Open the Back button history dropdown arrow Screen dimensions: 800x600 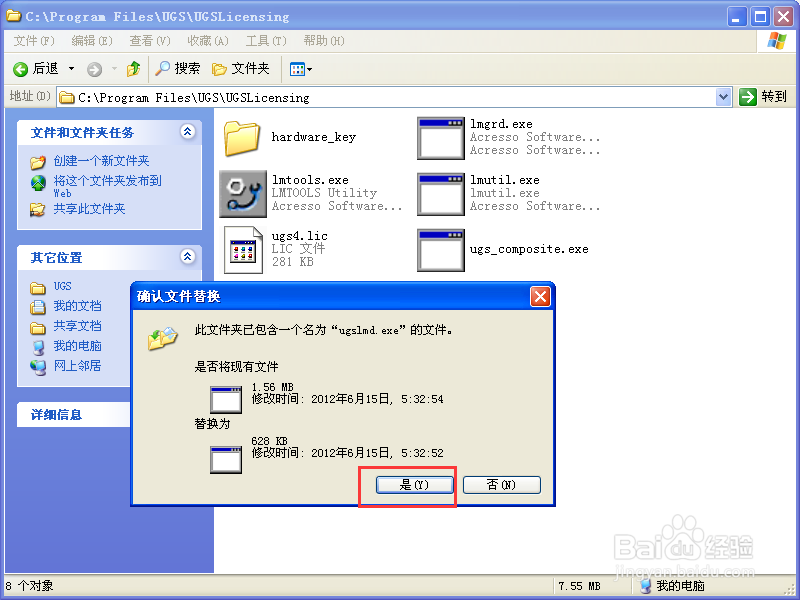71,69
